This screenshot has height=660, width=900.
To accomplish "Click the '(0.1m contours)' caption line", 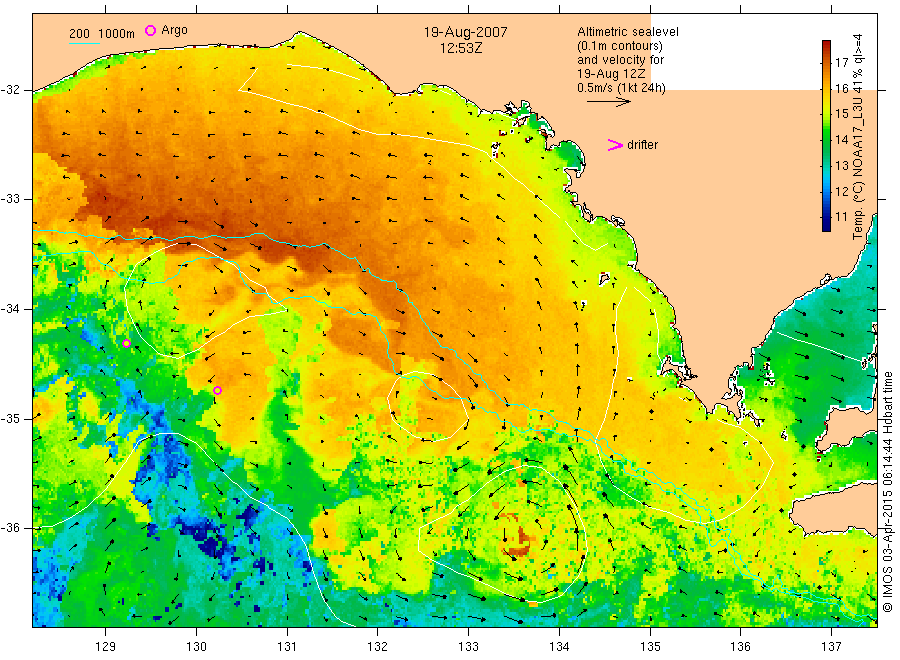I will click(620, 46).
